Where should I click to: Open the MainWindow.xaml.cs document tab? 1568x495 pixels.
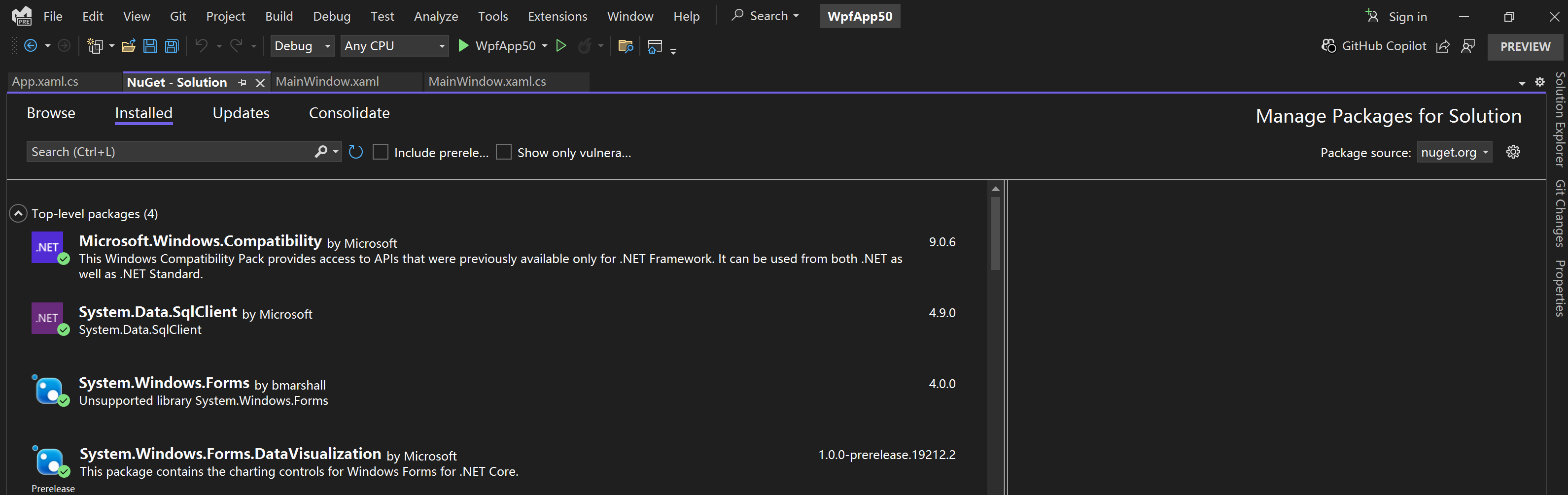(x=506, y=81)
